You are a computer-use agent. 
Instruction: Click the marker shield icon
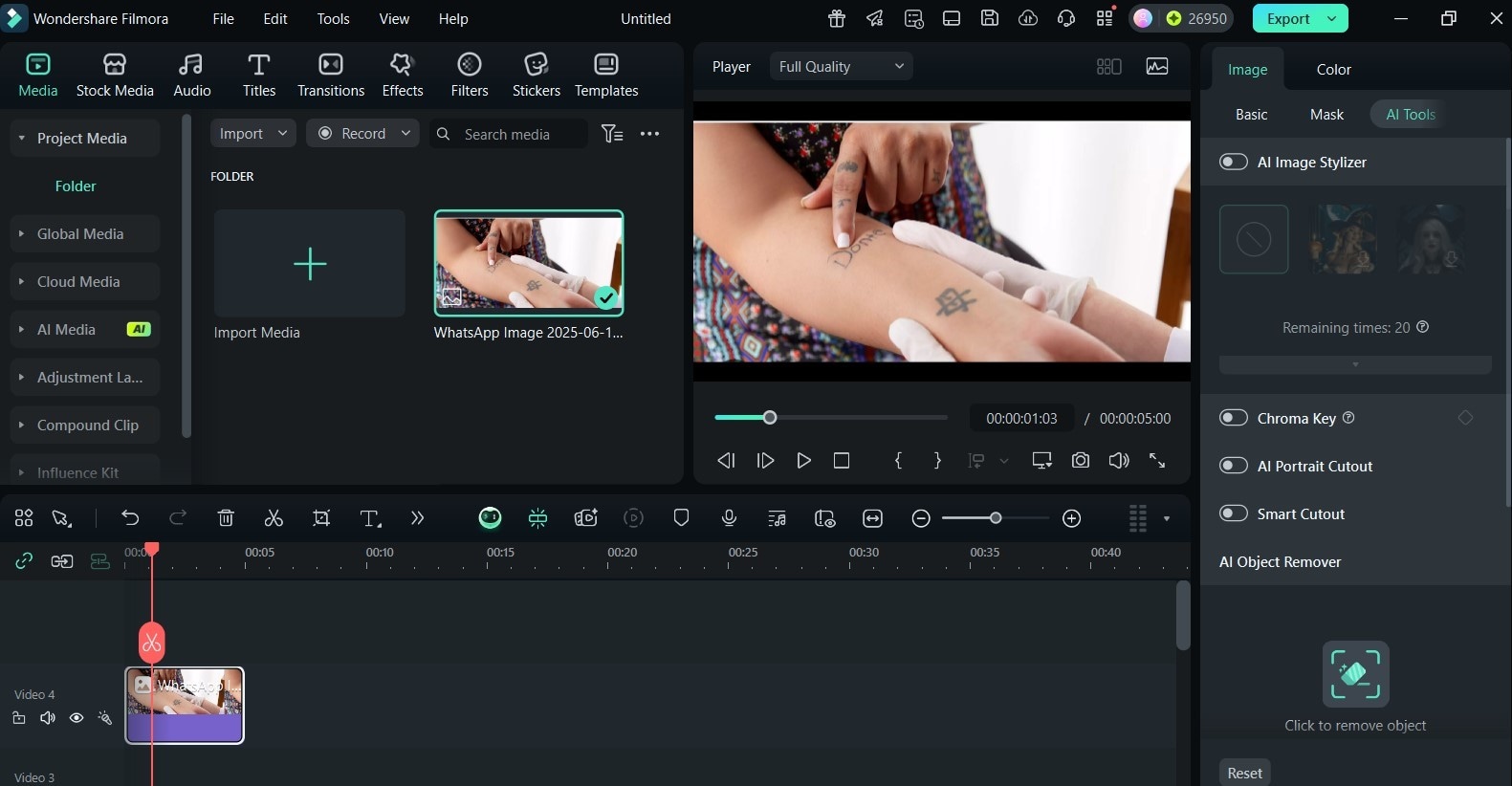click(x=681, y=518)
